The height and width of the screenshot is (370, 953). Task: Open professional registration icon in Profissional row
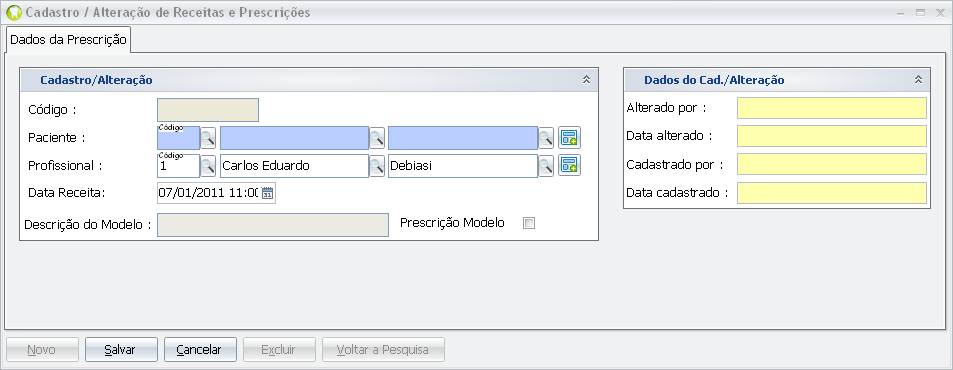tap(569, 165)
